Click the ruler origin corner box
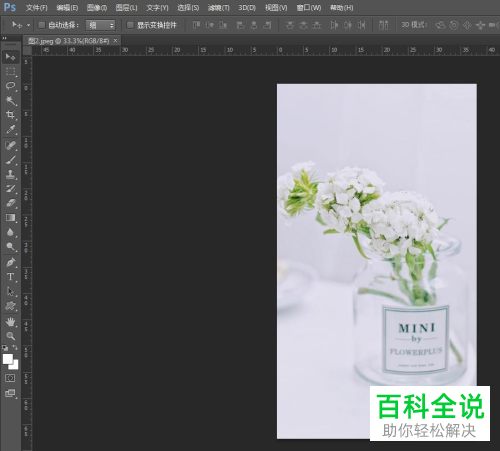The image size is (500, 451). (27, 50)
